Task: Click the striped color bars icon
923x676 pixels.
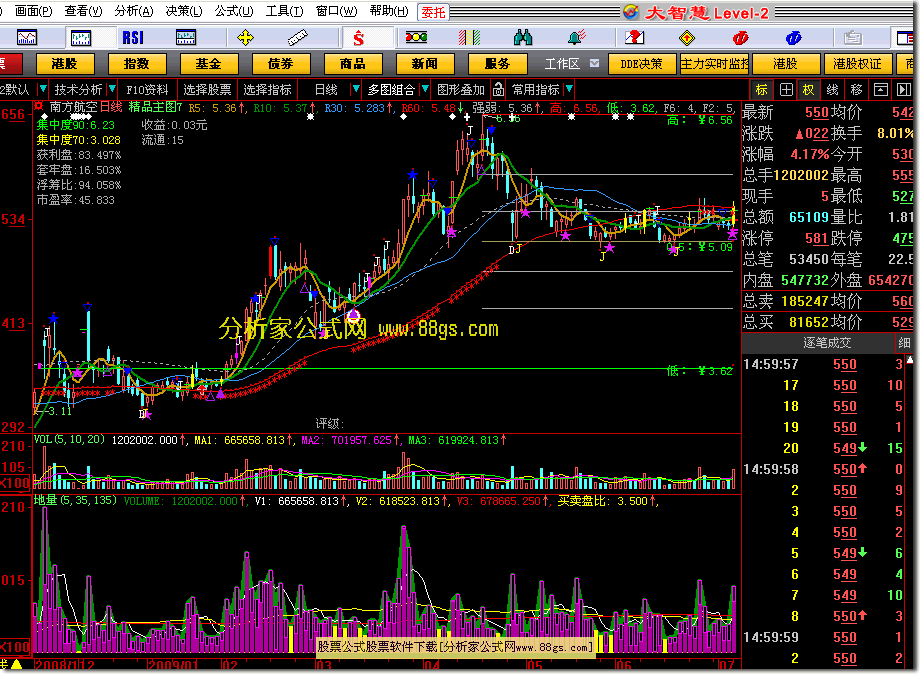Action: [x=469, y=38]
